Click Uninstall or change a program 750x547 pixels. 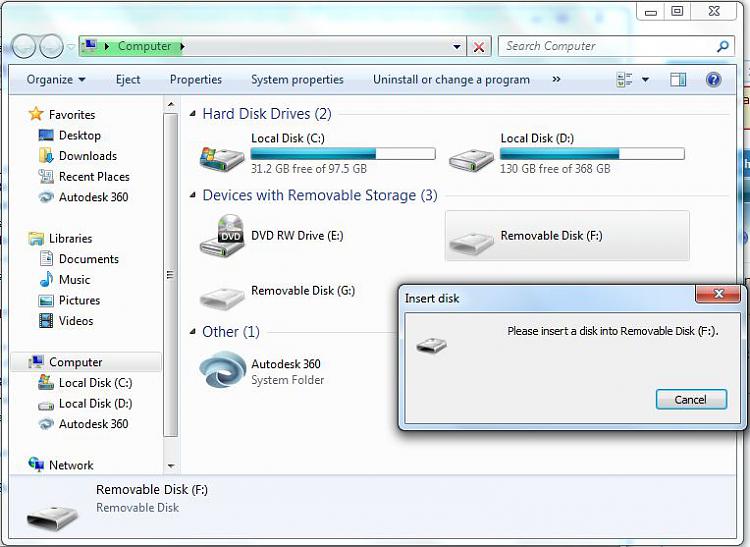(451, 79)
